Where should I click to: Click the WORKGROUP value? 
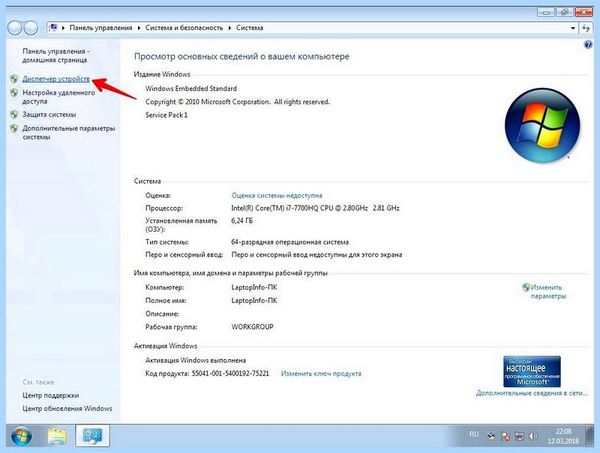click(253, 327)
